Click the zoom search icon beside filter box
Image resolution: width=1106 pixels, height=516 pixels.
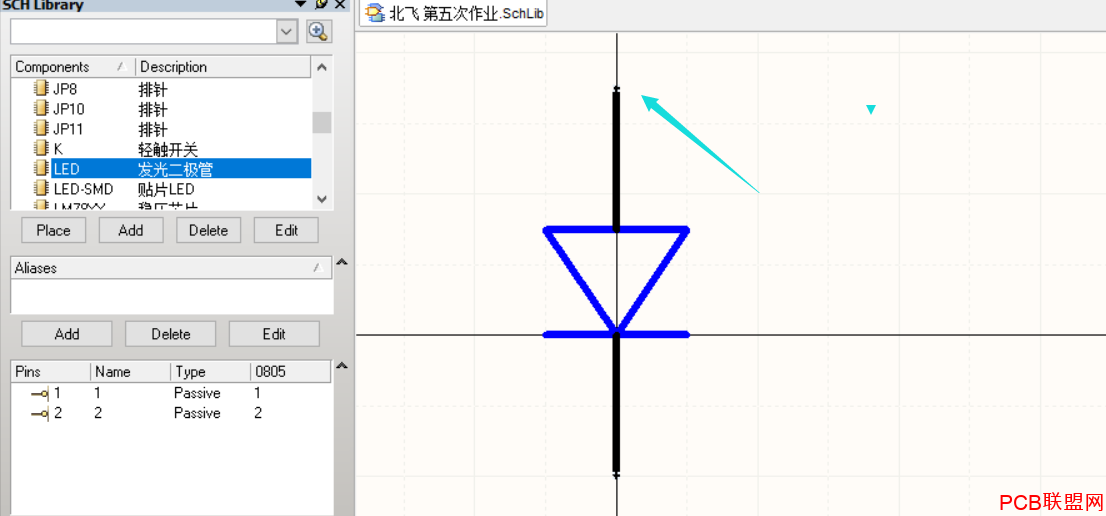[319, 31]
